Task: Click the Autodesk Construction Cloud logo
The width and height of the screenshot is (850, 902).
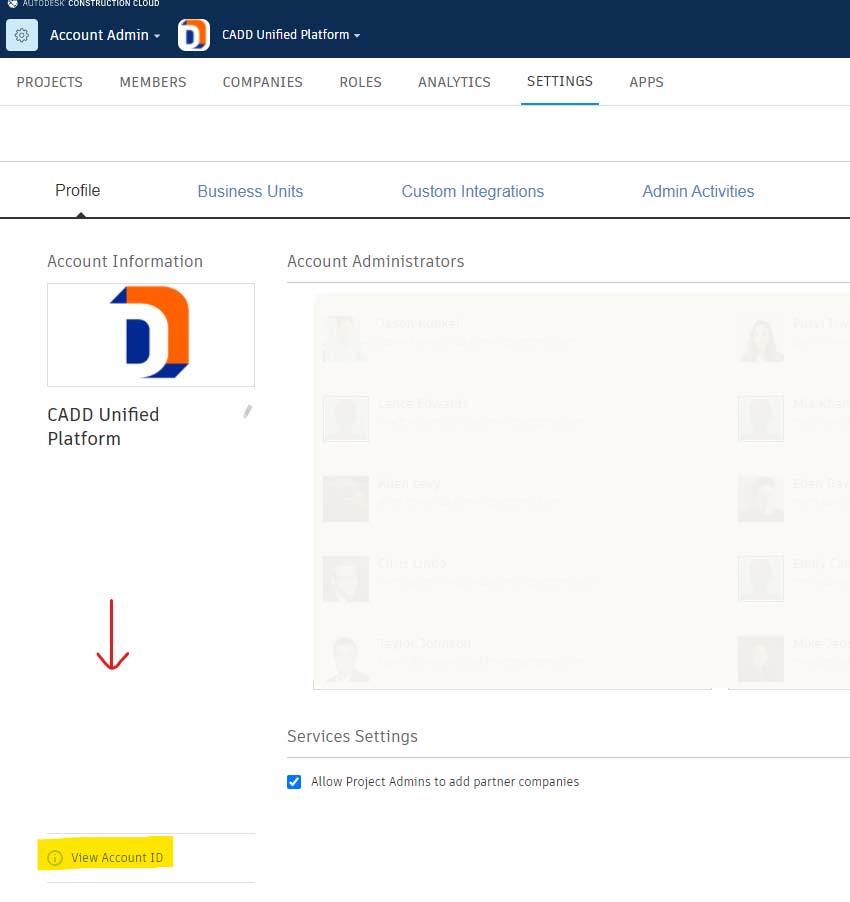Action: pyautogui.click(x=83, y=3)
